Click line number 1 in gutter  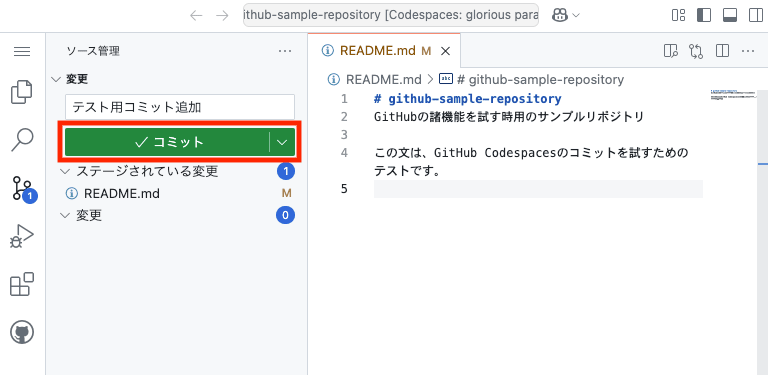(x=344, y=99)
